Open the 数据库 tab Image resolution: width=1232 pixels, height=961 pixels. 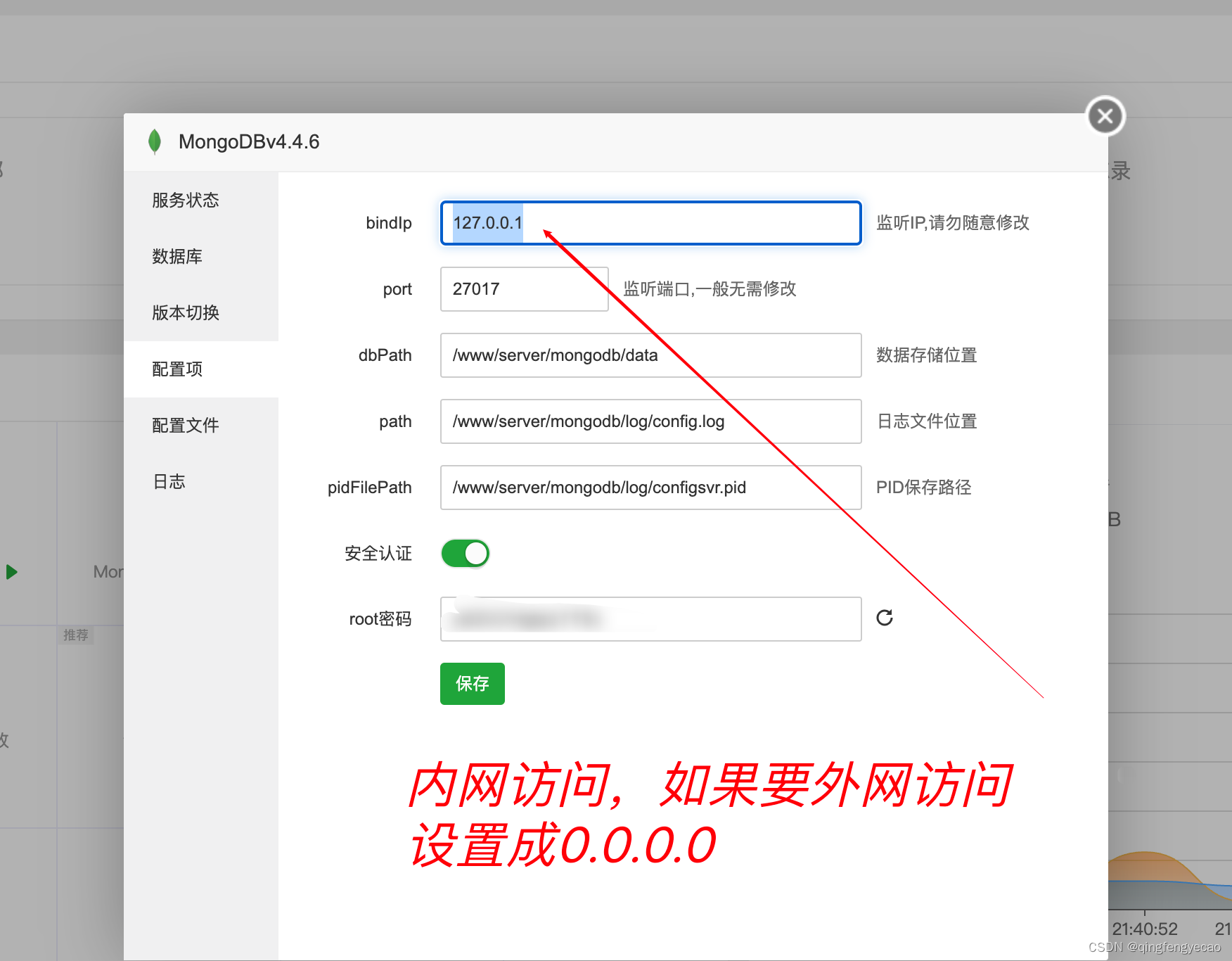[x=201, y=257]
